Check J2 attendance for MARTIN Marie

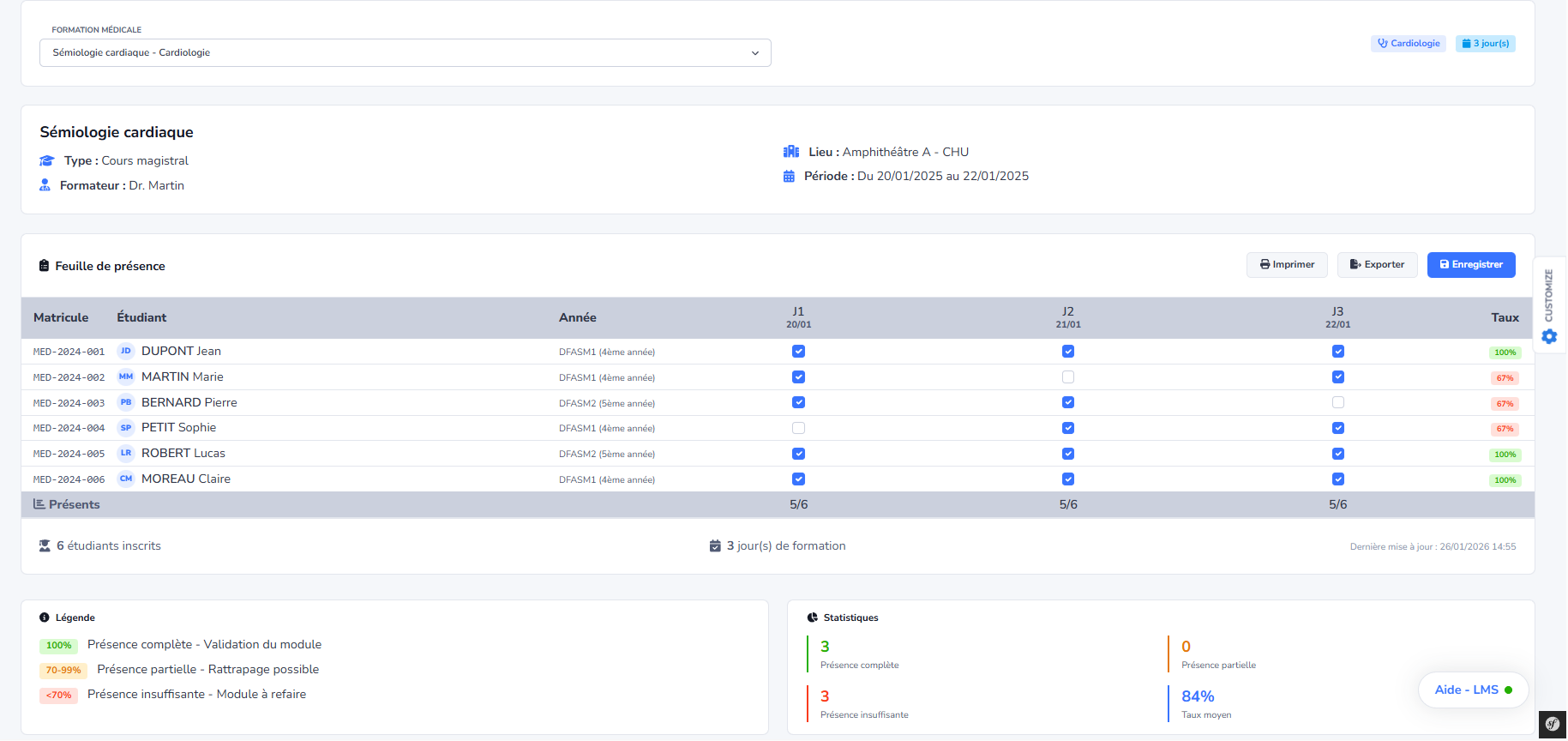(1067, 377)
